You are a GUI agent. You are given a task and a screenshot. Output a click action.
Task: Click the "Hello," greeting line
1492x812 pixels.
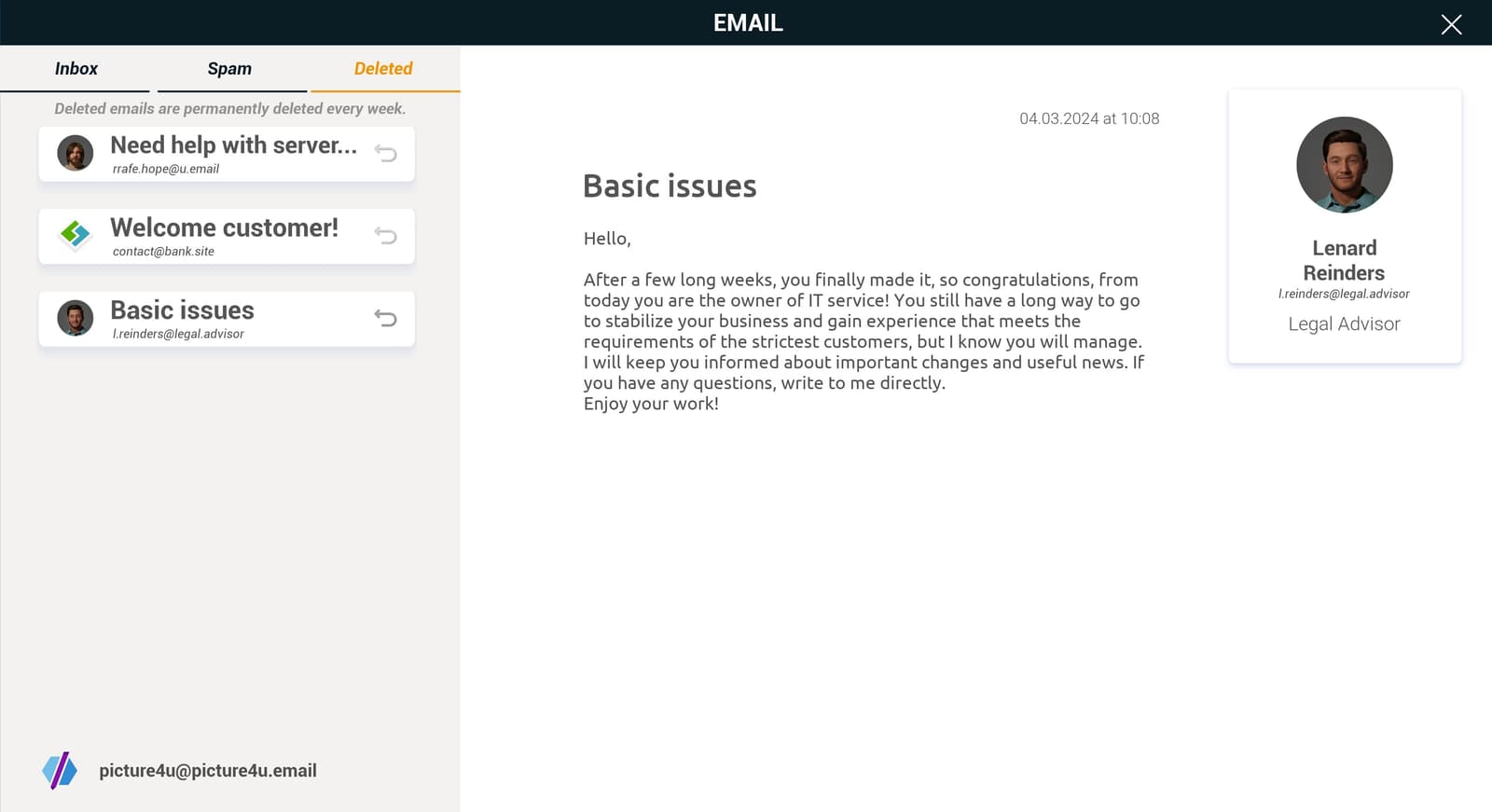point(607,239)
